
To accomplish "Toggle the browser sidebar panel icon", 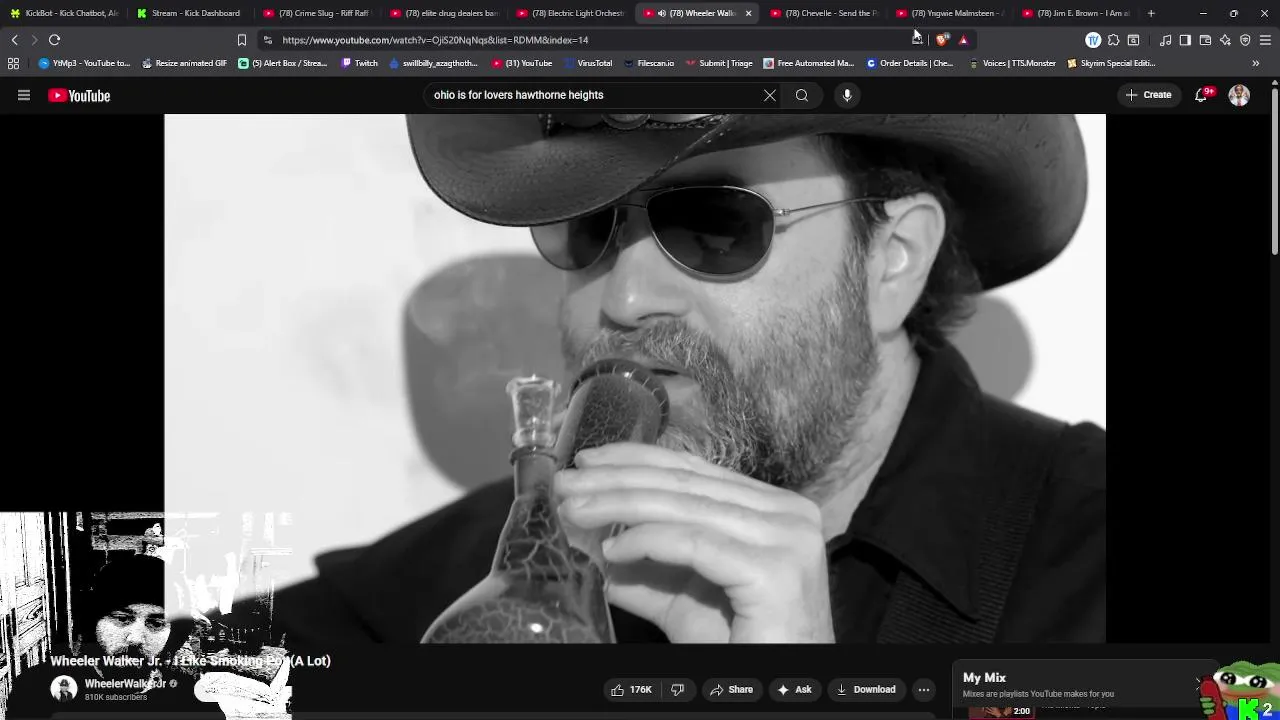I will pyautogui.click(x=1185, y=40).
